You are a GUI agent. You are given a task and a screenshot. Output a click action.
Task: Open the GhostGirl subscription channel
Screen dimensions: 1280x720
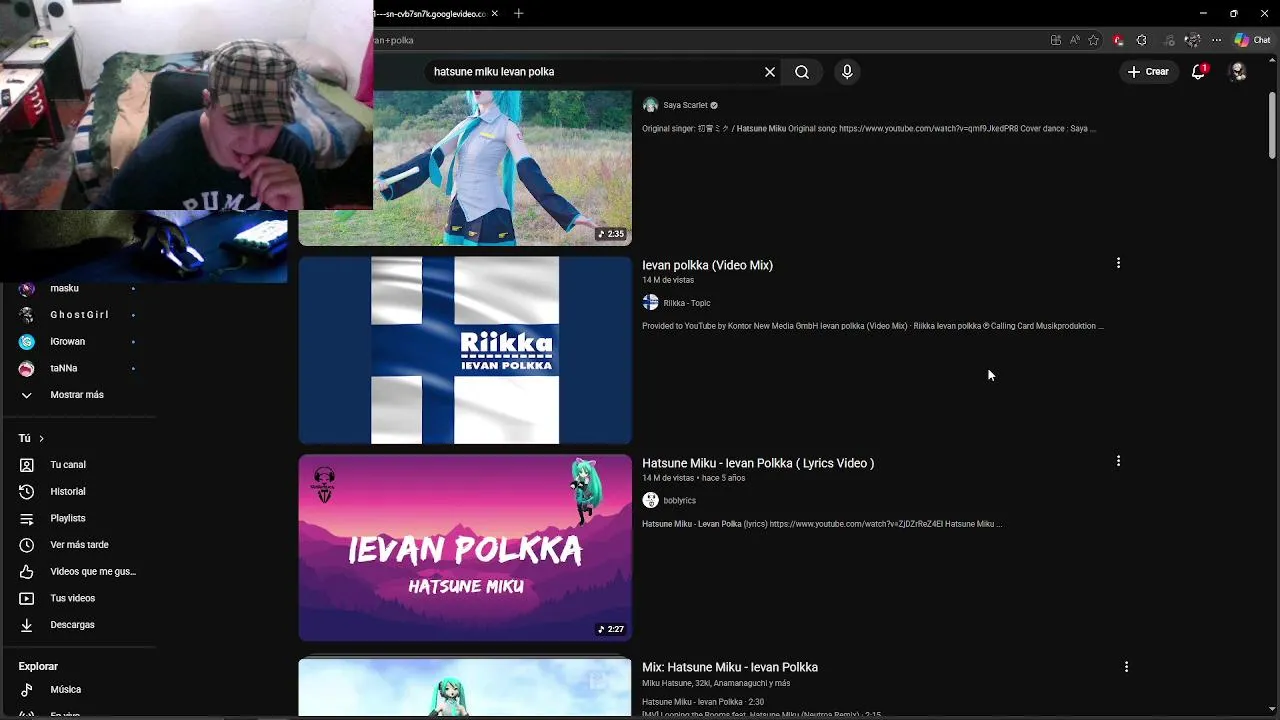(x=78, y=315)
